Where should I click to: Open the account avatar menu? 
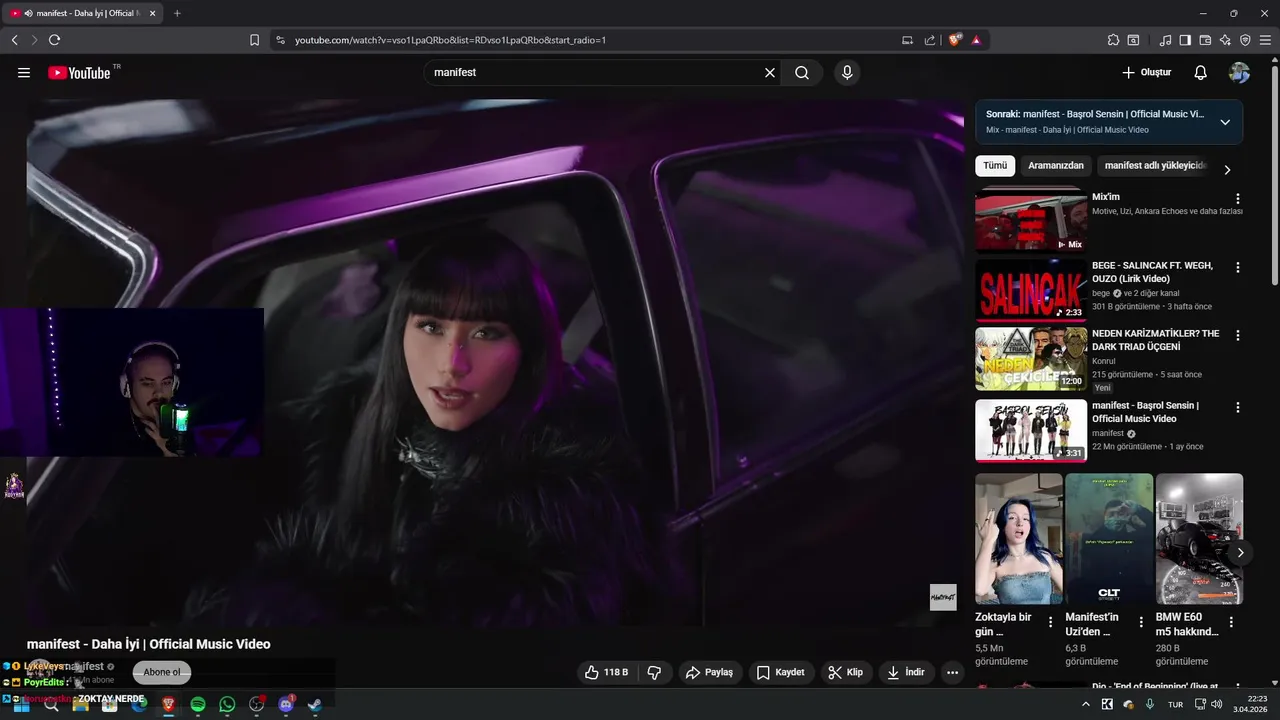click(x=1239, y=73)
